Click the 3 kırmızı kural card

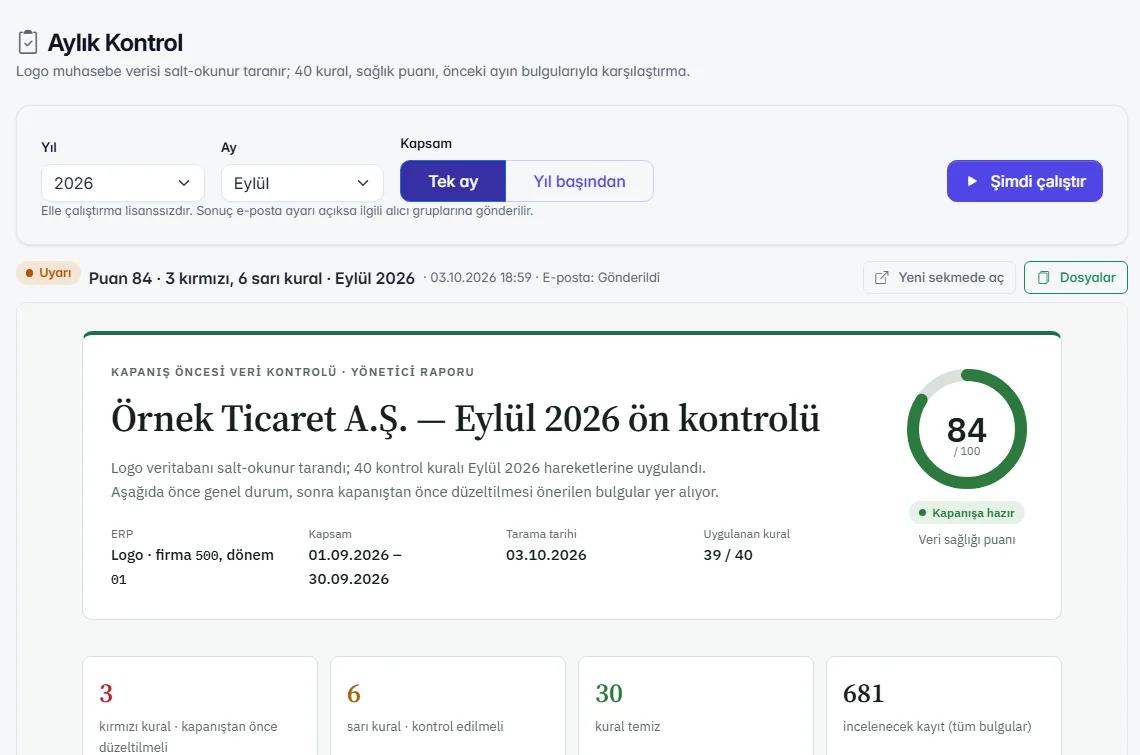[x=200, y=706]
